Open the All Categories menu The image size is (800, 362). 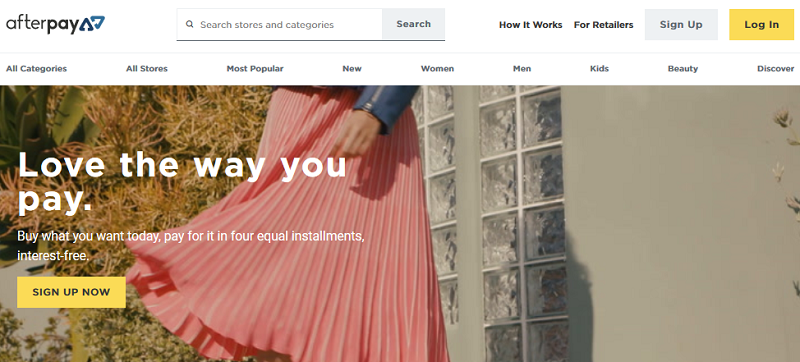coord(36,68)
